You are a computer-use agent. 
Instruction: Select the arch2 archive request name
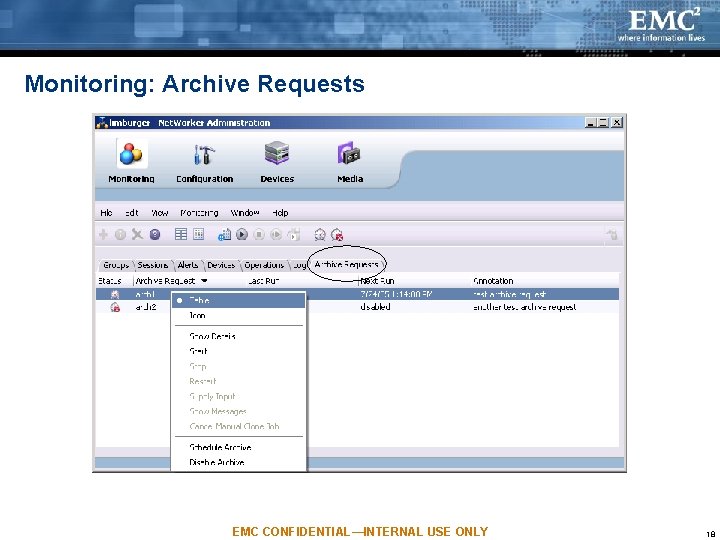point(146,307)
